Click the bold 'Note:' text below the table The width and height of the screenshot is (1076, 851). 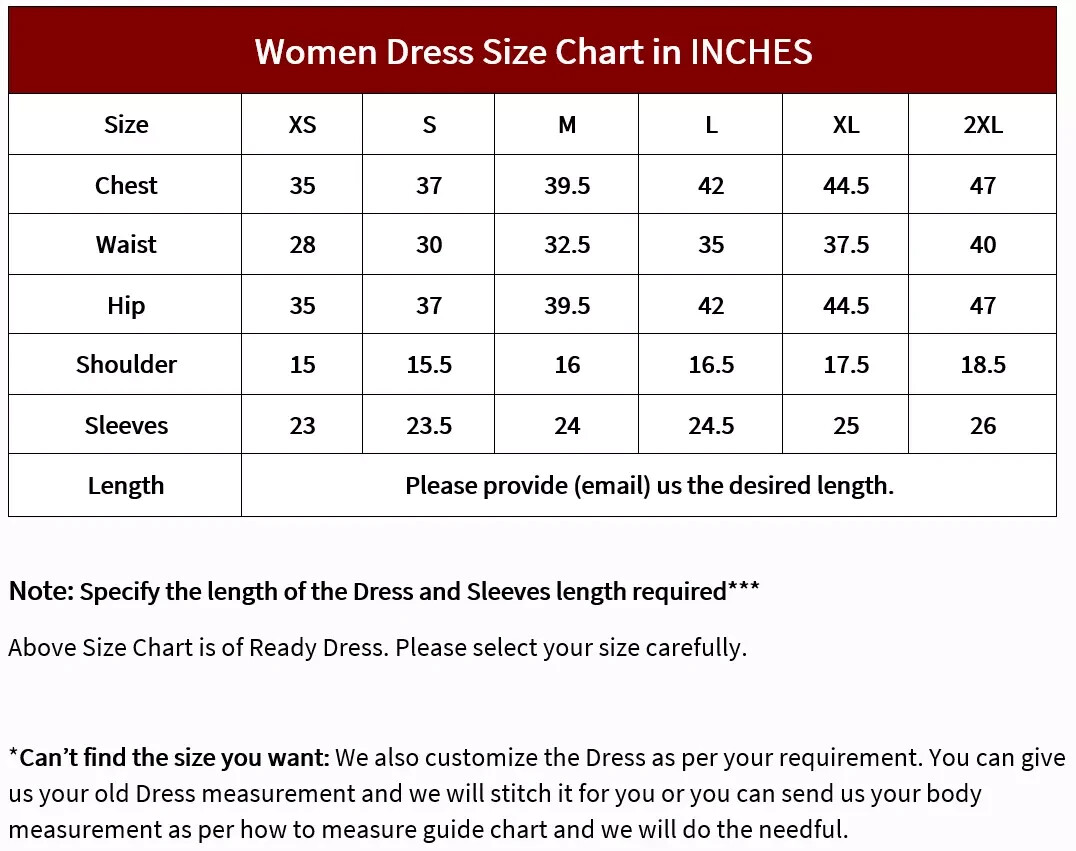[x=41, y=591]
